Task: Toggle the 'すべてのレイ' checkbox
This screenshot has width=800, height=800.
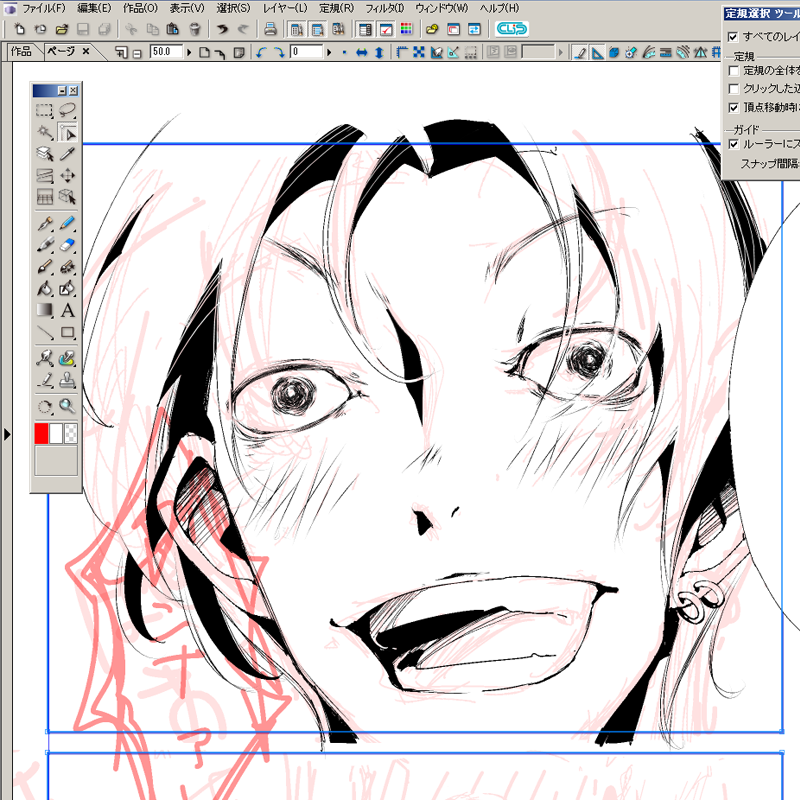Action: [x=733, y=37]
